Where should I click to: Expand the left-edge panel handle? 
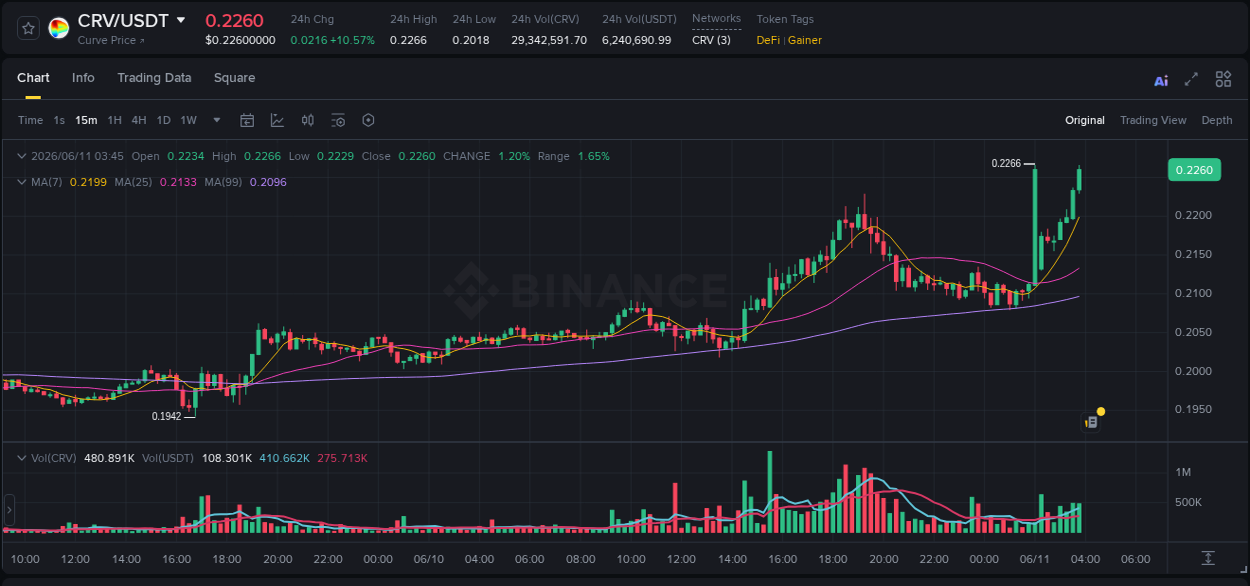click(x=7, y=509)
